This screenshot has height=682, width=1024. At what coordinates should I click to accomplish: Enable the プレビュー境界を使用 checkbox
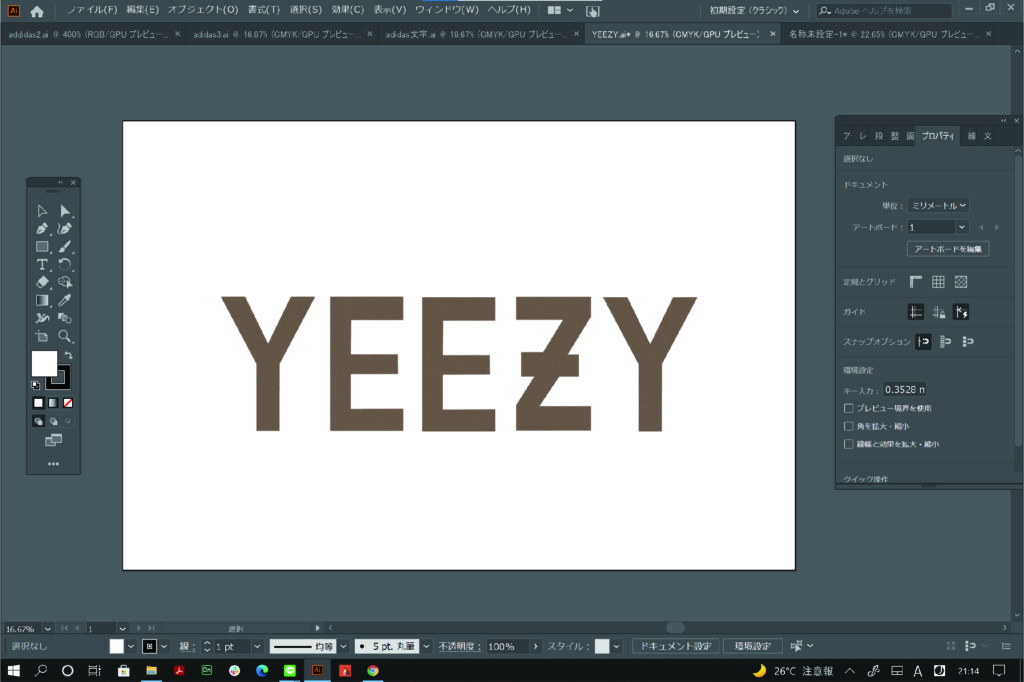point(849,408)
